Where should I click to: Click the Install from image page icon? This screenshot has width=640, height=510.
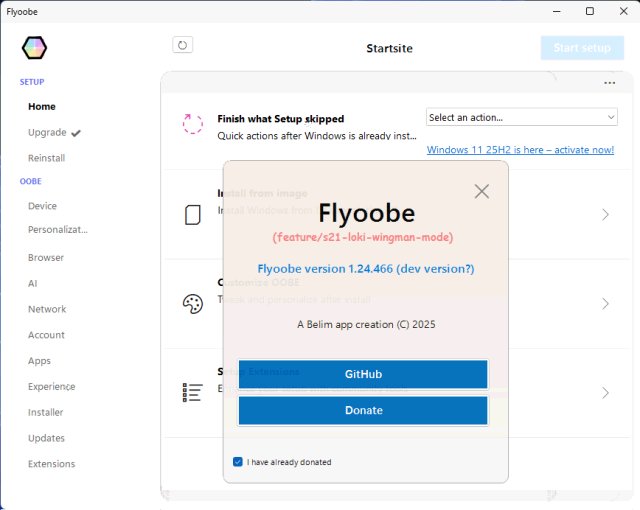192,215
